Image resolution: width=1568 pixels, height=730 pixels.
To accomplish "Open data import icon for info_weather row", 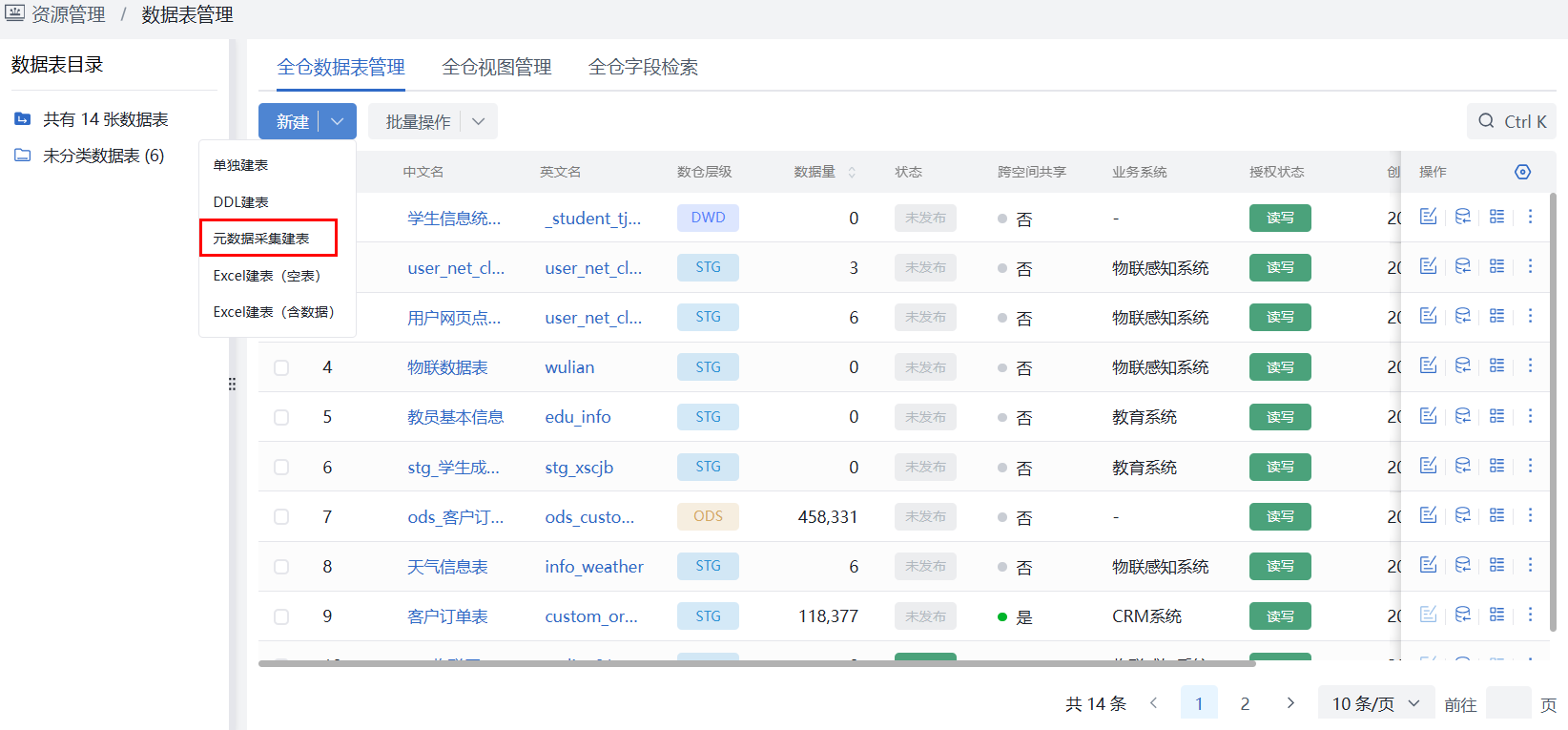I will (x=1462, y=565).
